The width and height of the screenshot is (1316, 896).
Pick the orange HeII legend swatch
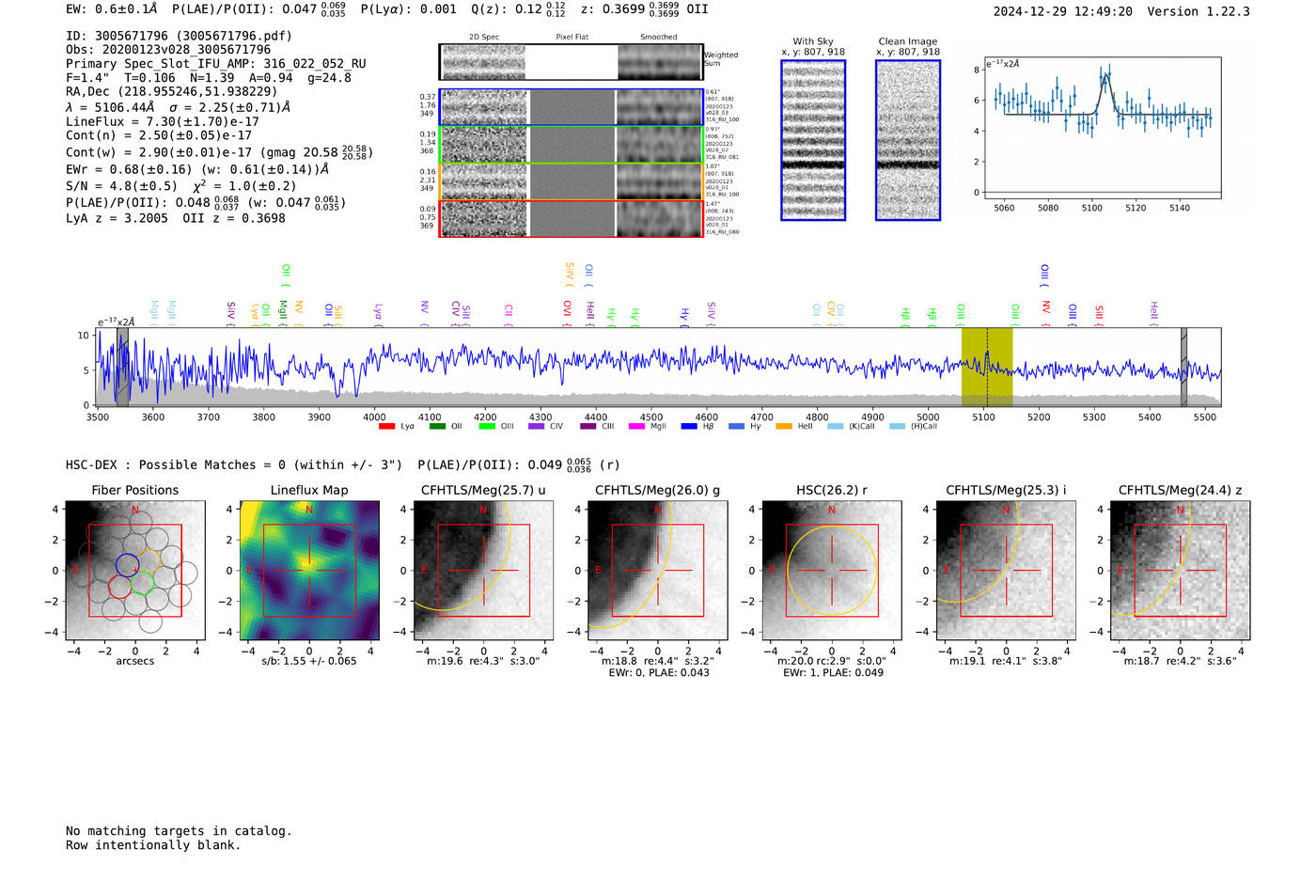click(784, 426)
